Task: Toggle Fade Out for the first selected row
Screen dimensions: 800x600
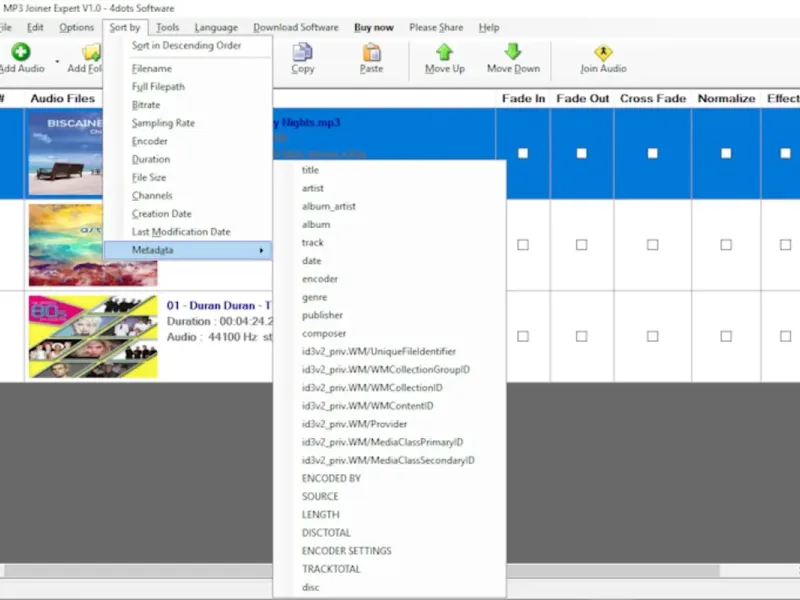Action: pyautogui.click(x=582, y=153)
